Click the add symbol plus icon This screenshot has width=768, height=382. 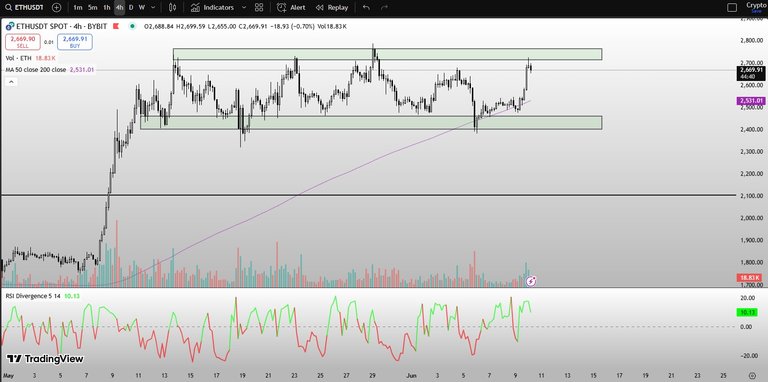57,7
